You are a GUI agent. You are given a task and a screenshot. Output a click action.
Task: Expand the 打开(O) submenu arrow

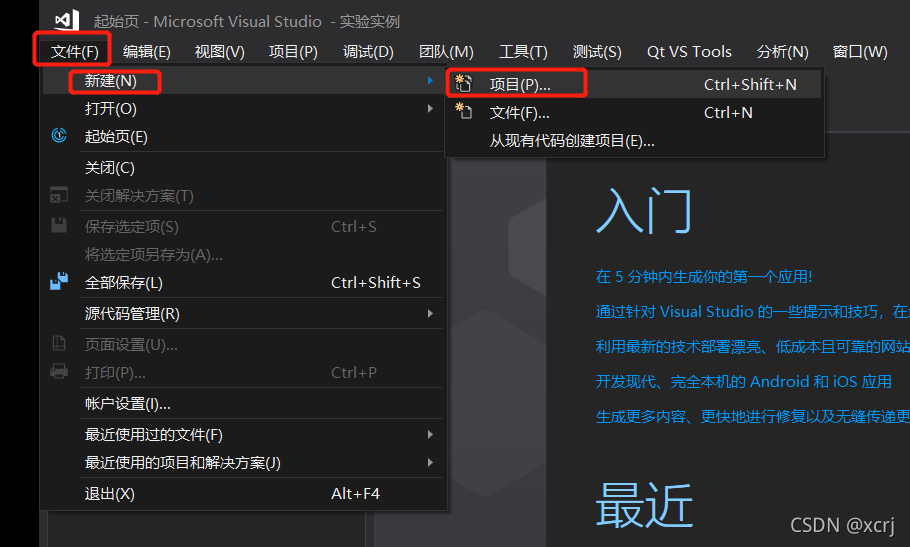(x=430, y=108)
